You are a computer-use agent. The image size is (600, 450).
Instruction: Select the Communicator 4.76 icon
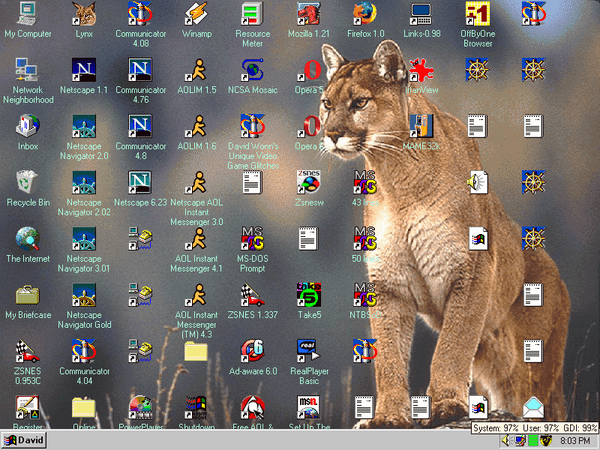pos(140,70)
